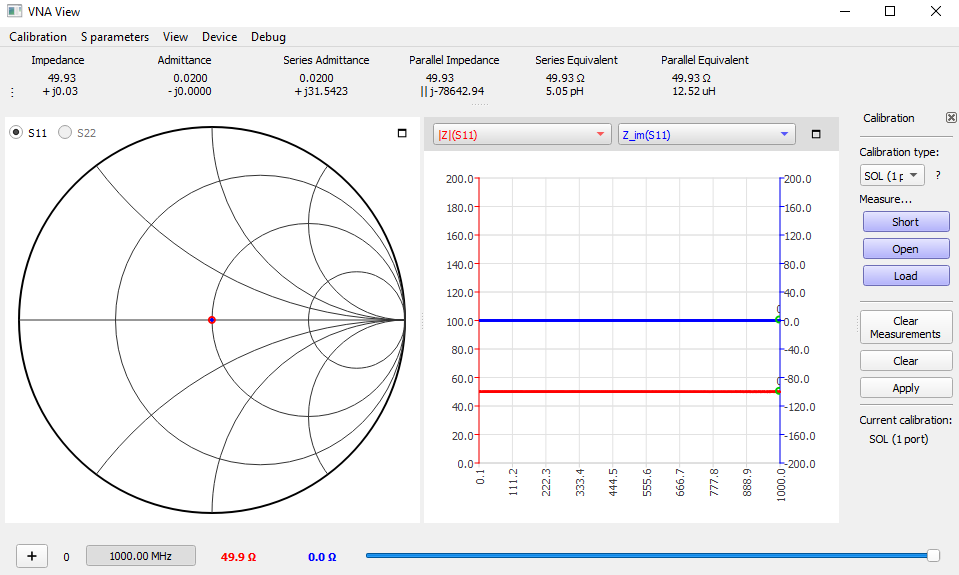Click the calibration type help question mark

pyautogui.click(x=938, y=175)
